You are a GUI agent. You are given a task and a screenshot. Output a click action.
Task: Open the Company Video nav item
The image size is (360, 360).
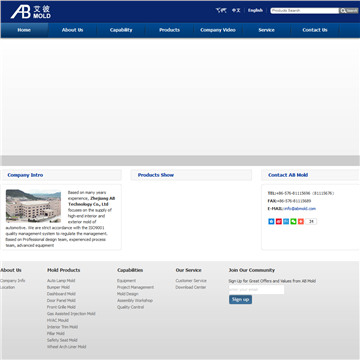(218, 30)
